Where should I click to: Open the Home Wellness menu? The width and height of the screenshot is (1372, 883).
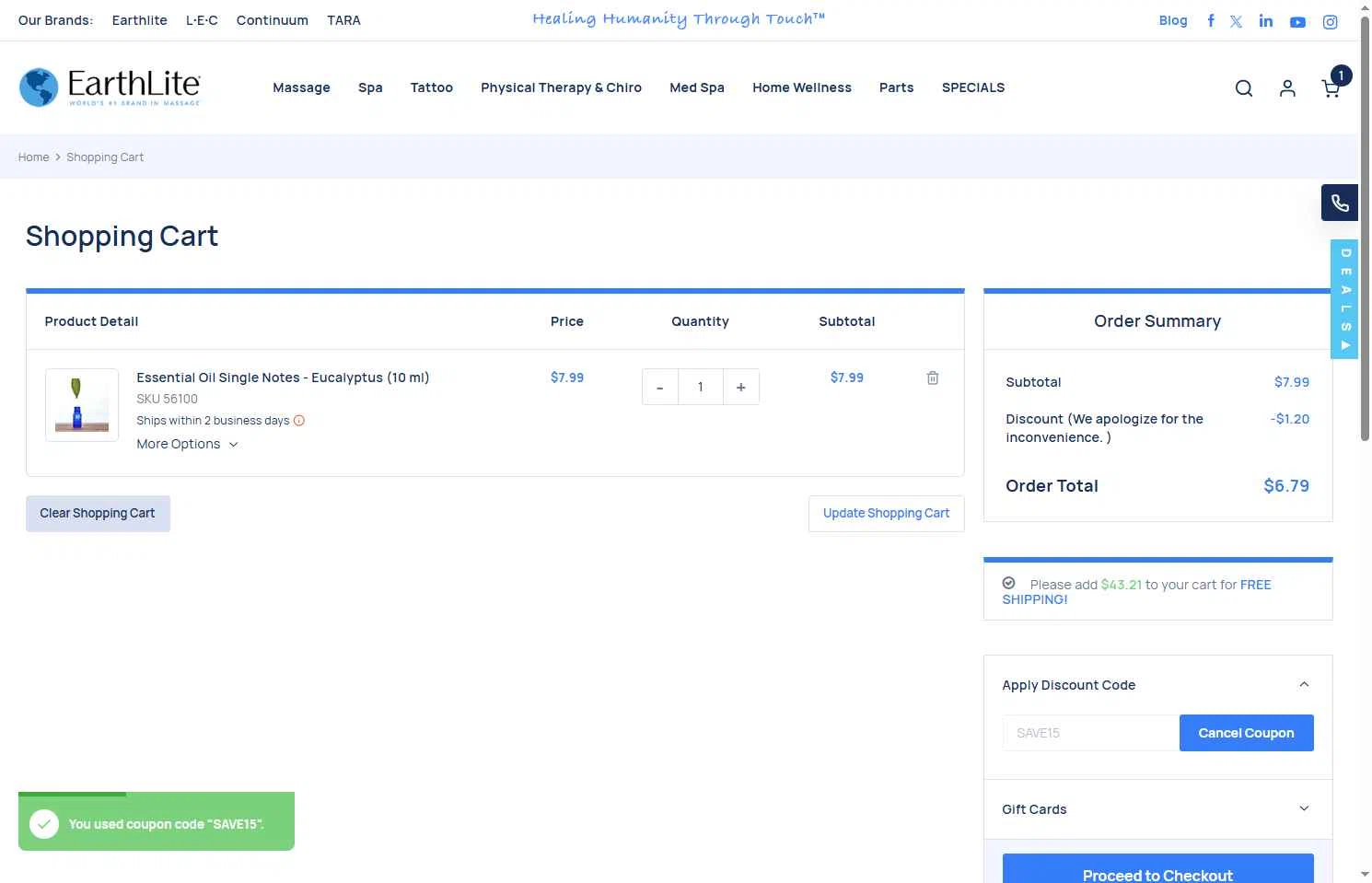point(802,87)
